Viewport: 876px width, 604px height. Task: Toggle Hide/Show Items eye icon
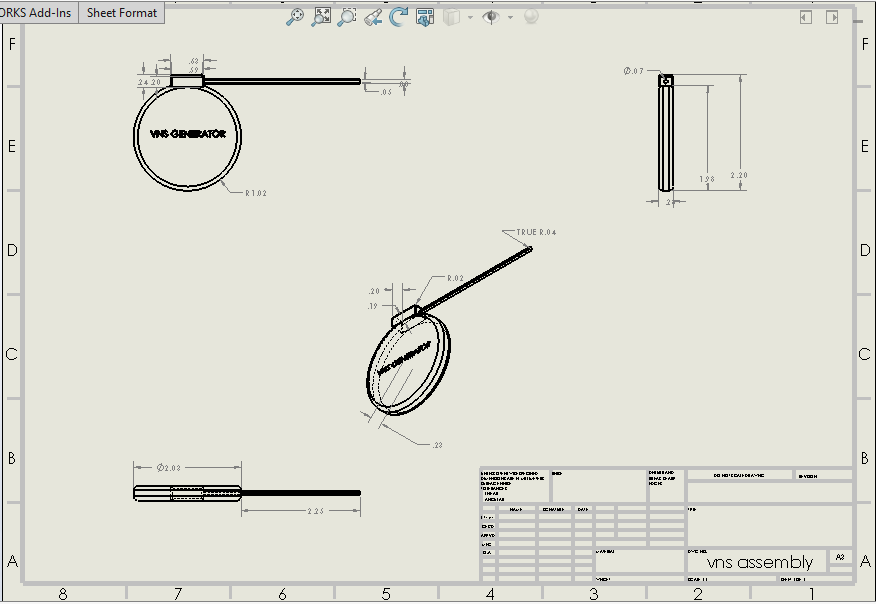(x=491, y=17)
